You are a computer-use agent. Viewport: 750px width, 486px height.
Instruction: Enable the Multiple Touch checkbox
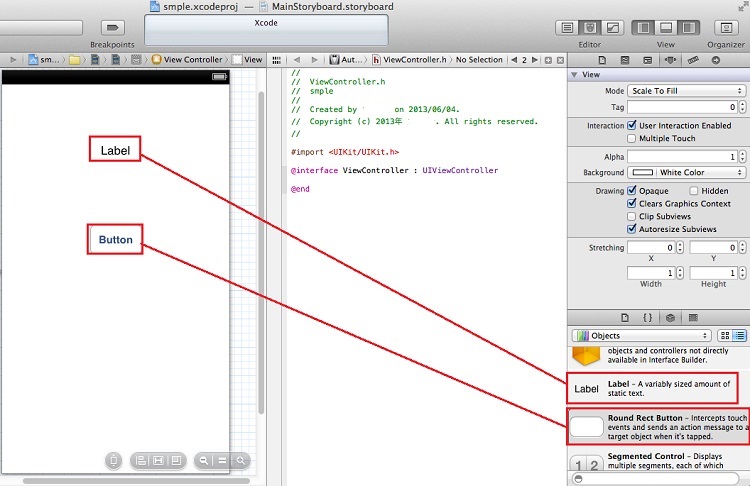point(631,138)
